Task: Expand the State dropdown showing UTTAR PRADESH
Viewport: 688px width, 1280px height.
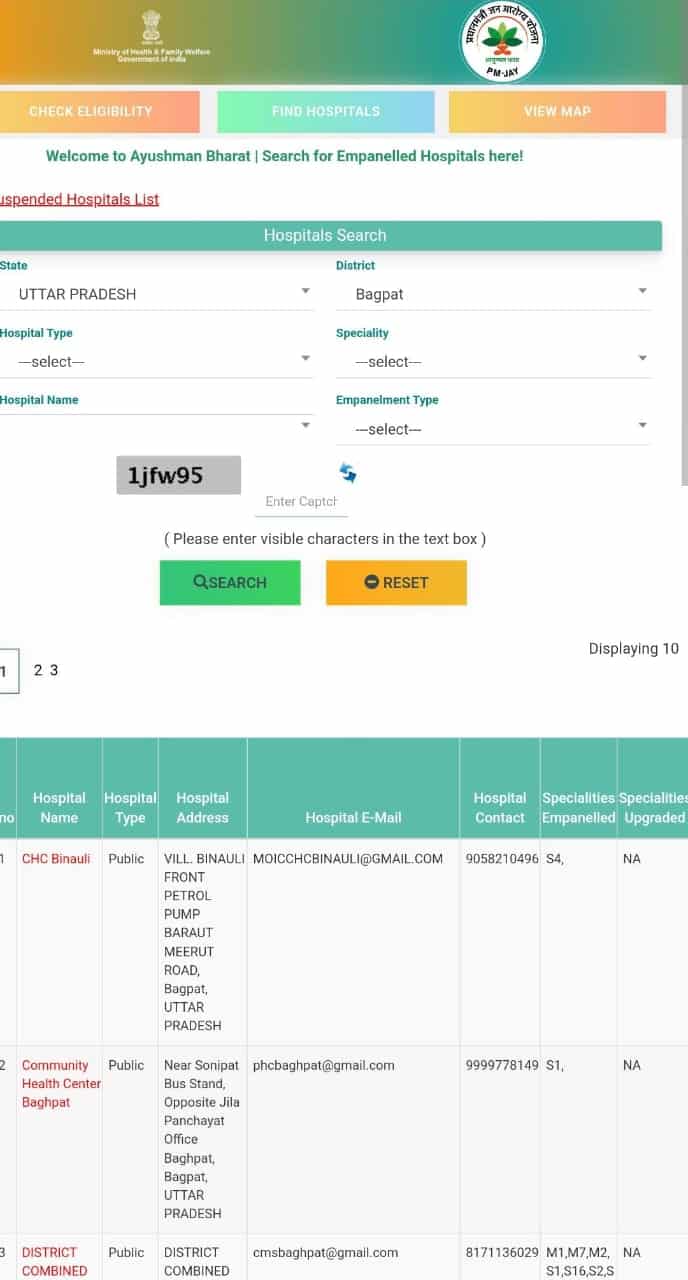Action: [156, 293]
